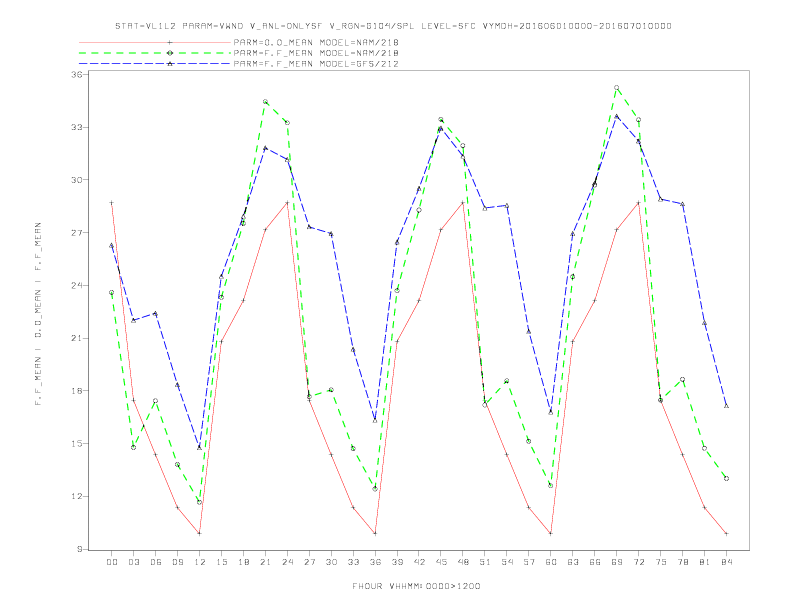Click x-axis hour label 00
Screen dimensions: 792x612
[x=112, y=562]
